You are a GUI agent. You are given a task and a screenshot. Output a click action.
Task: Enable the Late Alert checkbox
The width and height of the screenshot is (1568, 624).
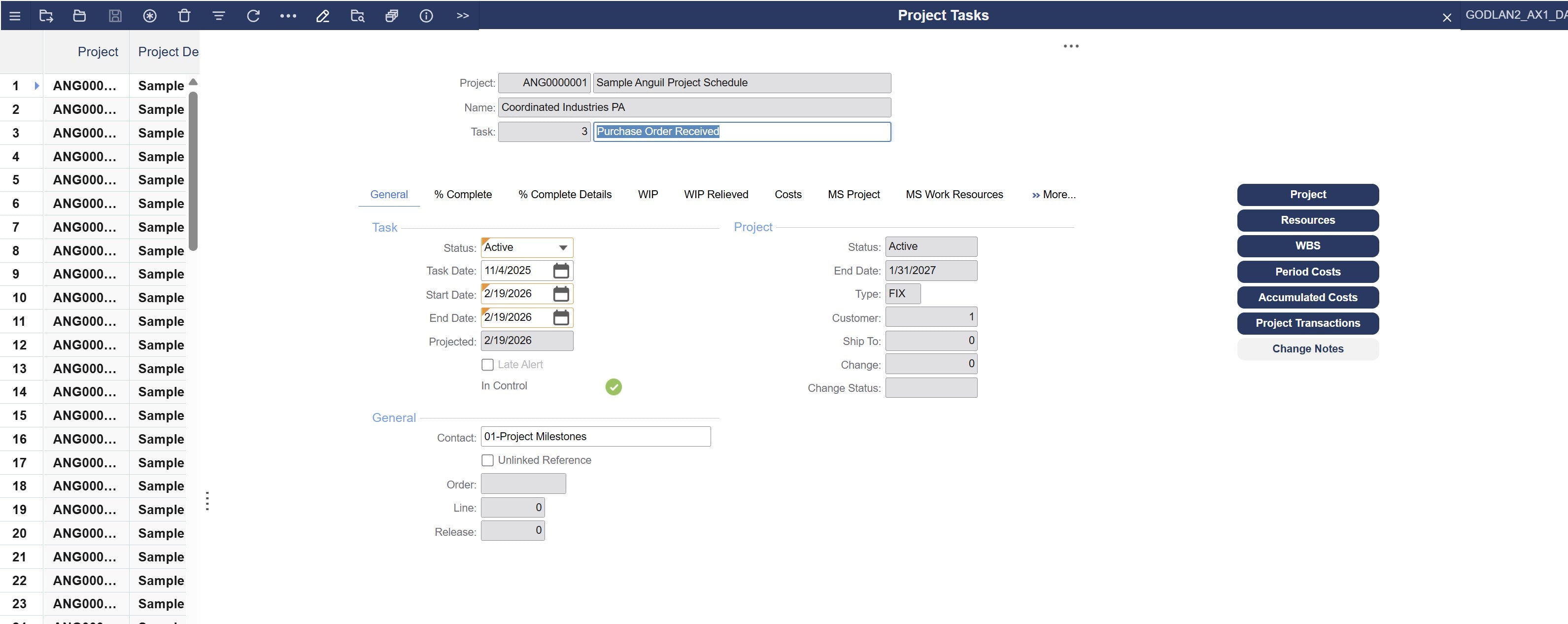coord(487,365)
